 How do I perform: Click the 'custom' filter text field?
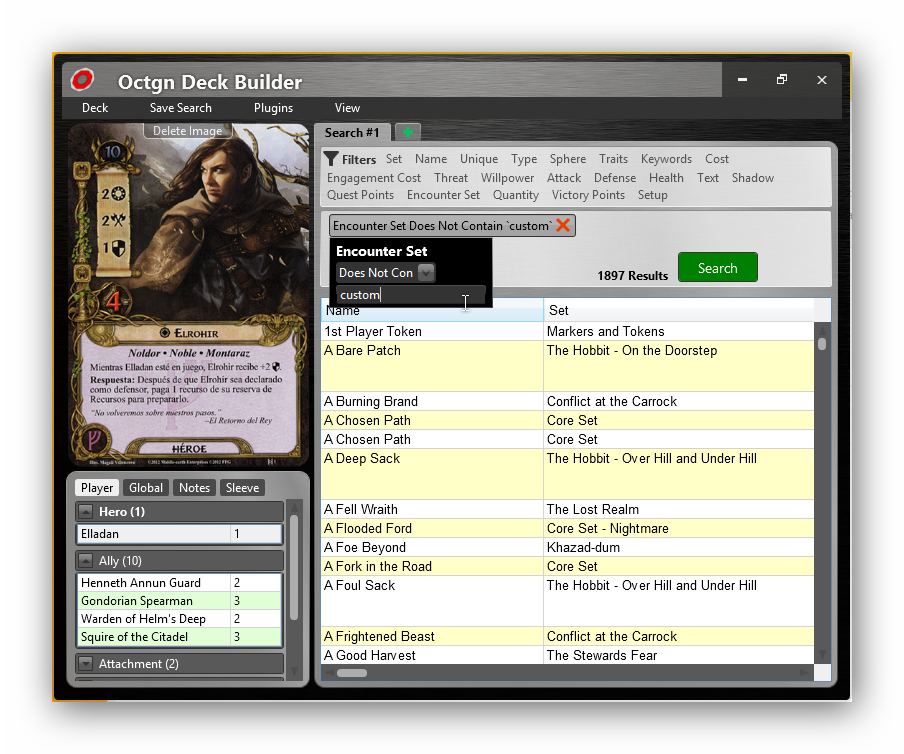click(x=410, y=295)
